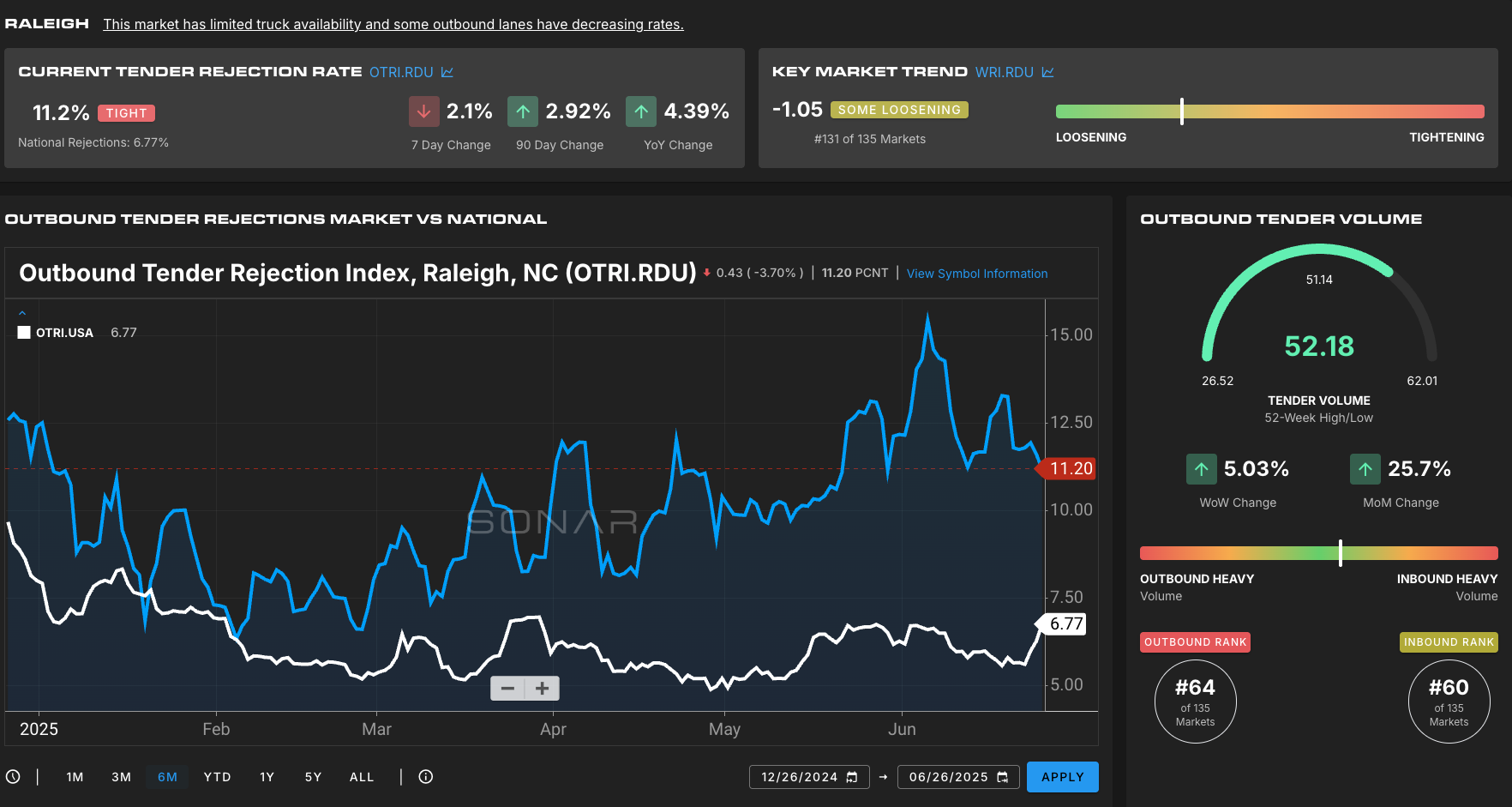
Task: Open View Symbol Information link
Action: tap(976, 274)
